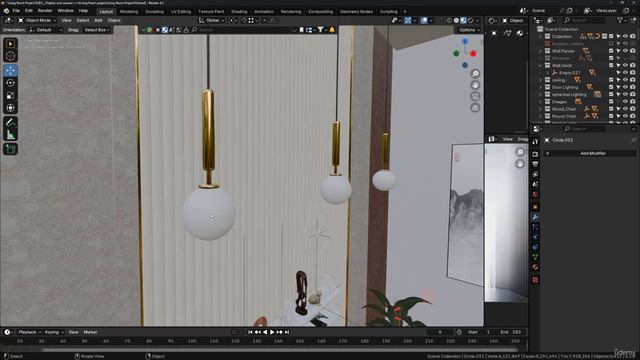Click the outliner filter funnel icon
640x360 pixels.
620,20
